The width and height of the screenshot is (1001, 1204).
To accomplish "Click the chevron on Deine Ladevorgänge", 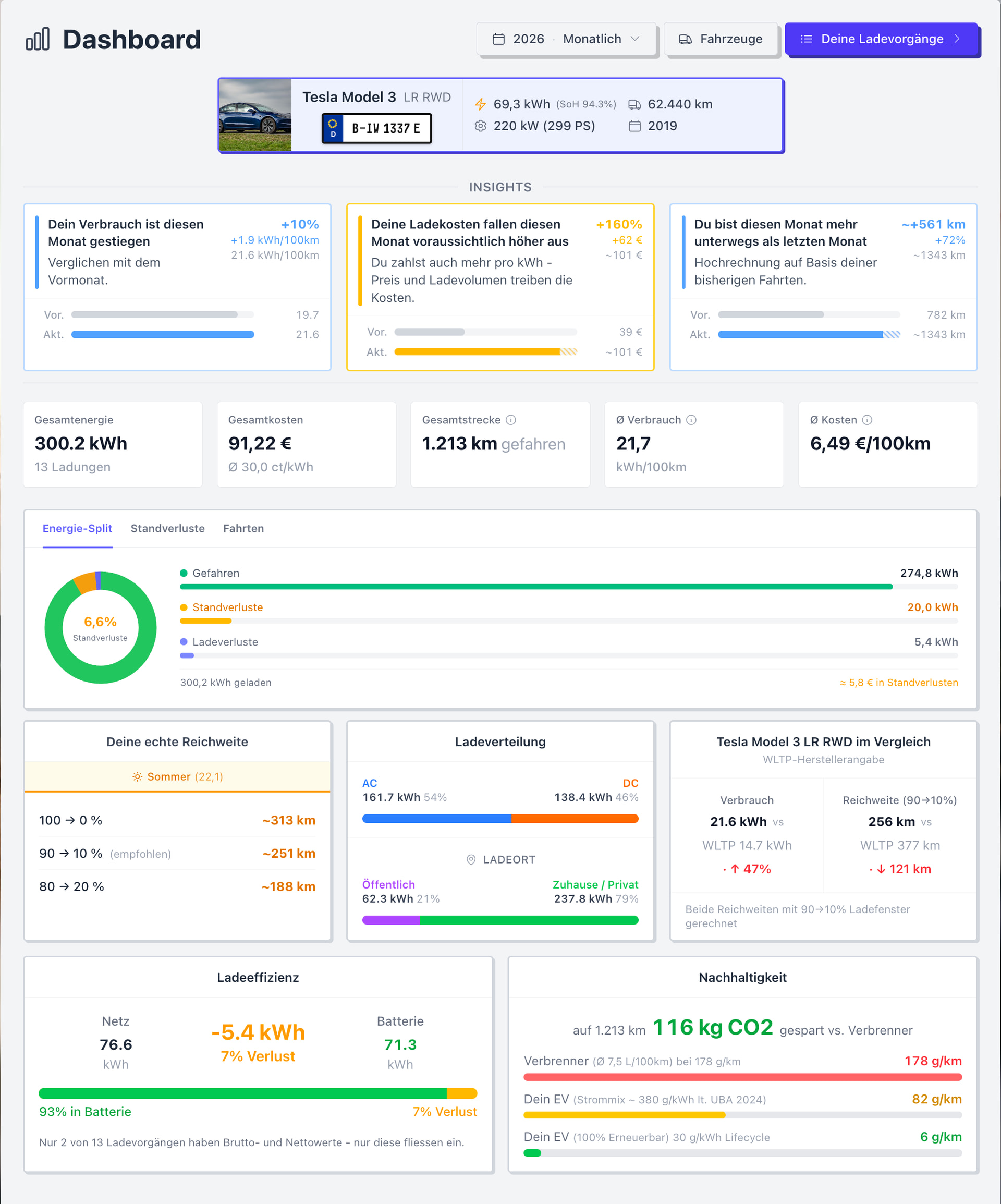I will coord(957,39).
